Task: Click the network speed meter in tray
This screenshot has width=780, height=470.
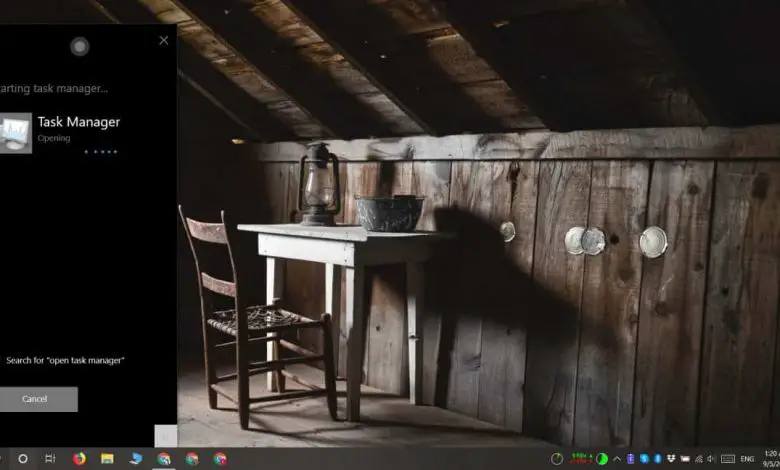Action: (581, 458)
